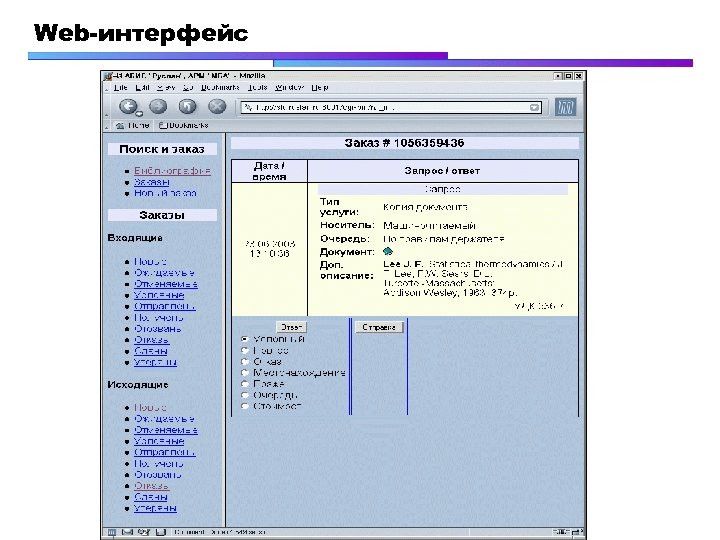Select the Стоимость radio option
Viewport: 720px width, 540px height.
point(245,406)
